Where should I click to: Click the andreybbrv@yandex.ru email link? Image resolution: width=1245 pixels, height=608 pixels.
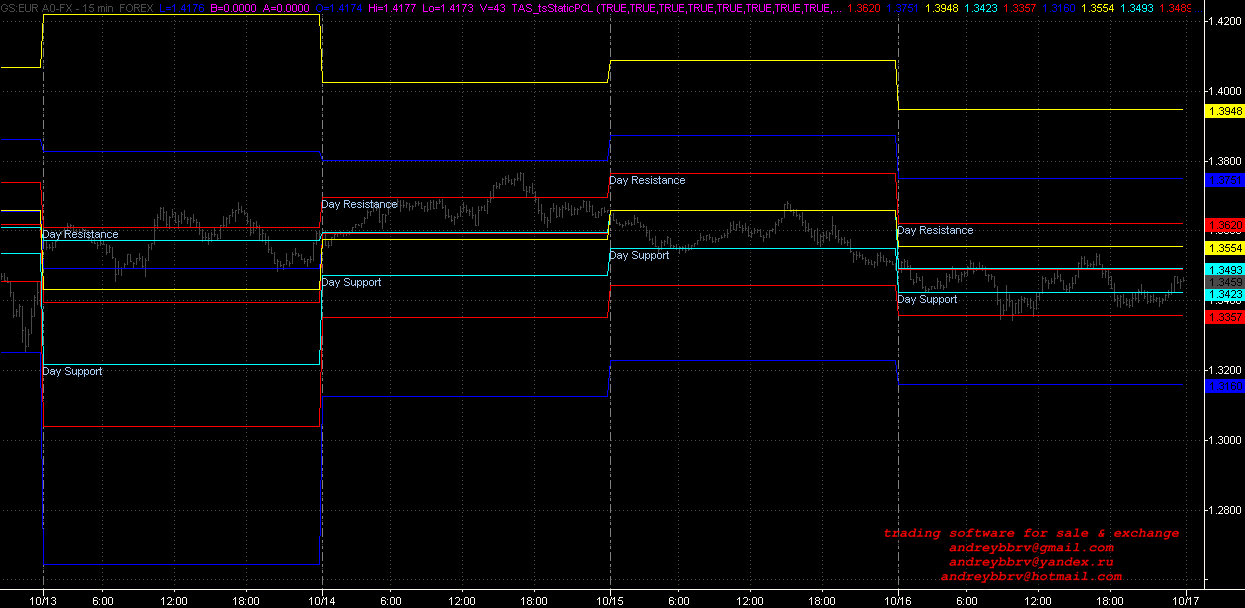tap(1031, 562)
